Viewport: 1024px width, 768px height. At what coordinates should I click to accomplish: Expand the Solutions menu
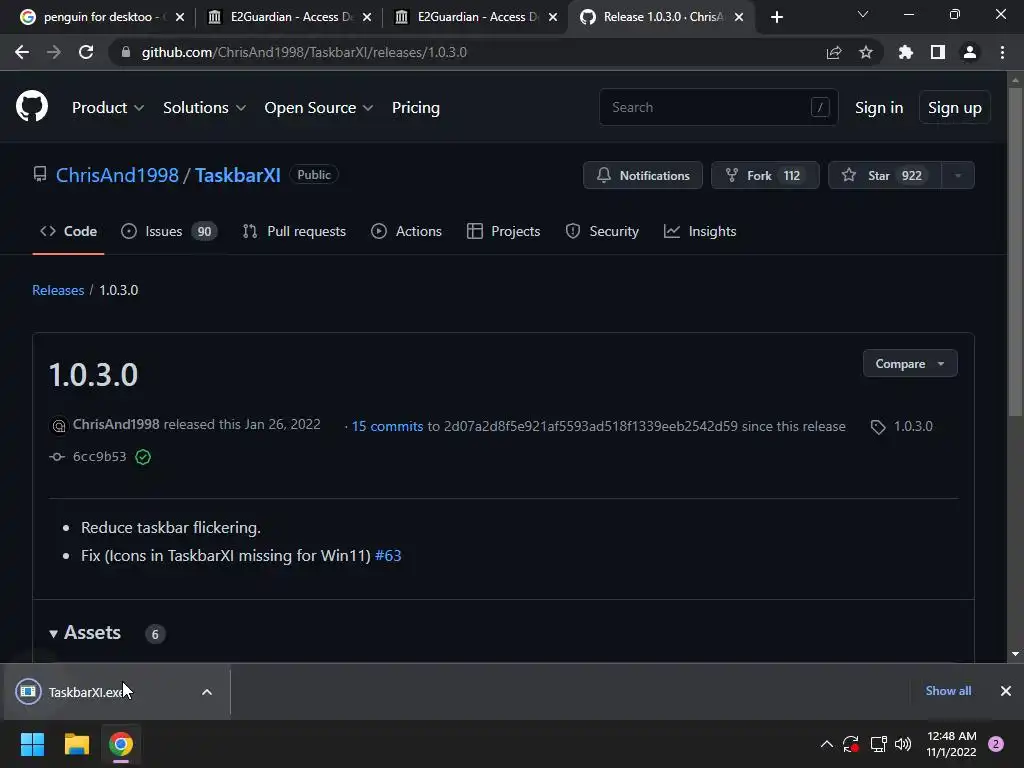coord(204,108)
